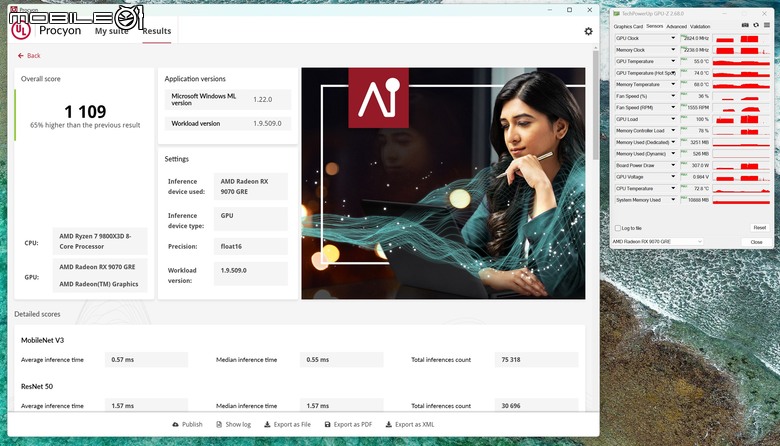Select the MobileNet V3 0.57 ms average value
Screen dimensions: 780x446
(x=146, y=359)
